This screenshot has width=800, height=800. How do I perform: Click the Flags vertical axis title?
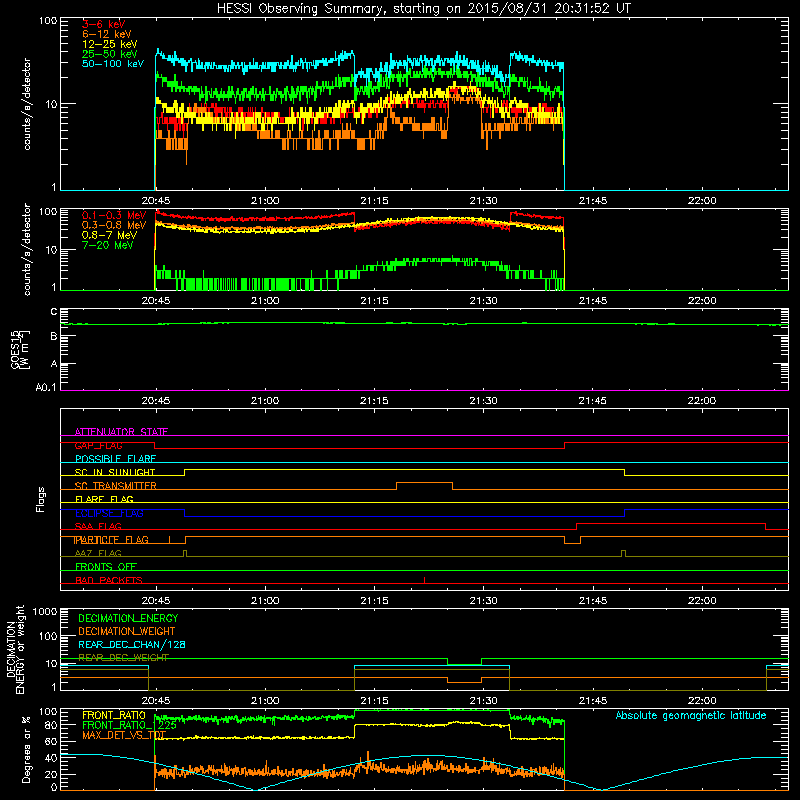click(x=41, y=499)
